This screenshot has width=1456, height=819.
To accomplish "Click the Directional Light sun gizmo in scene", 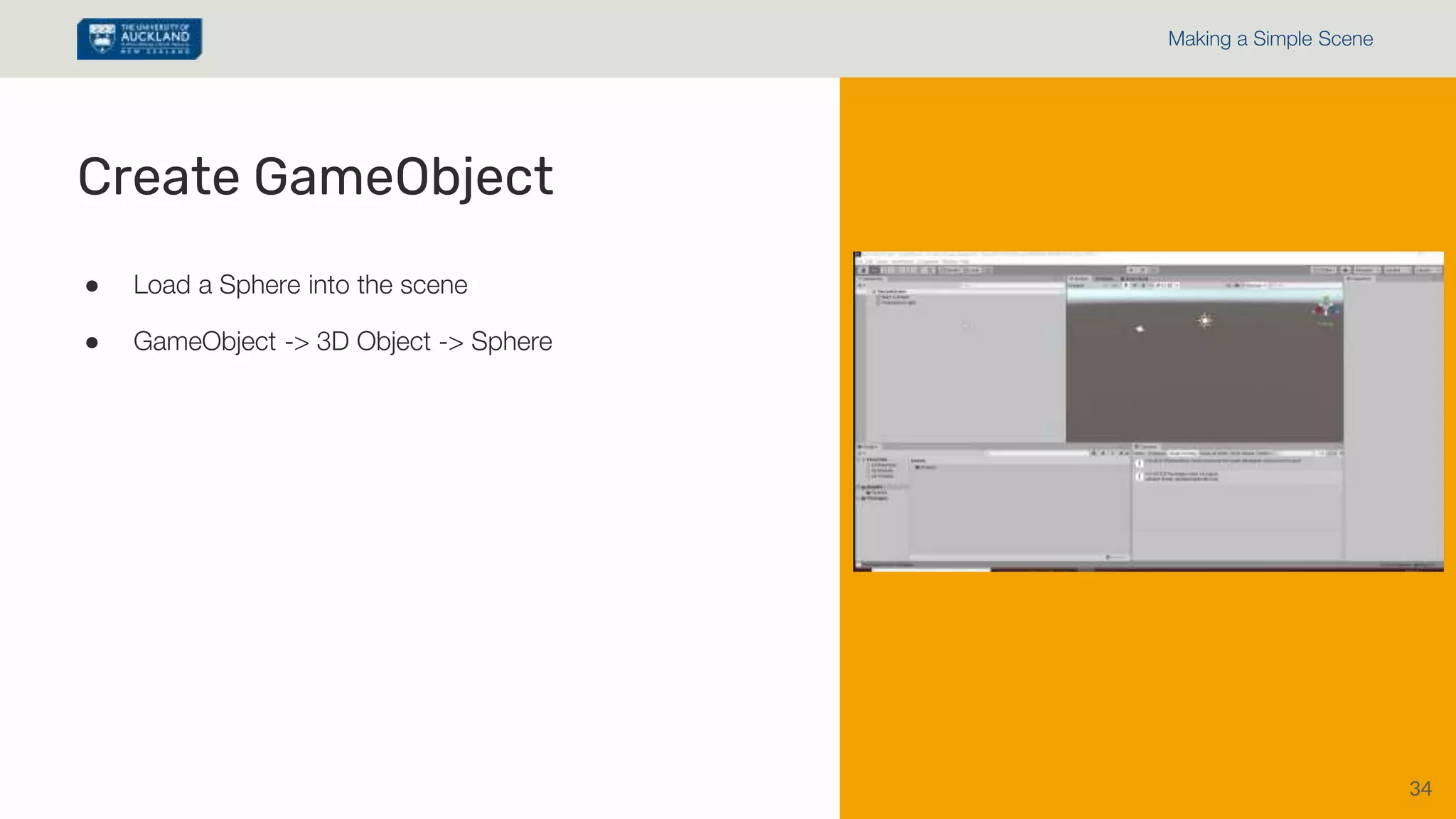I will tap(1204, 320).
